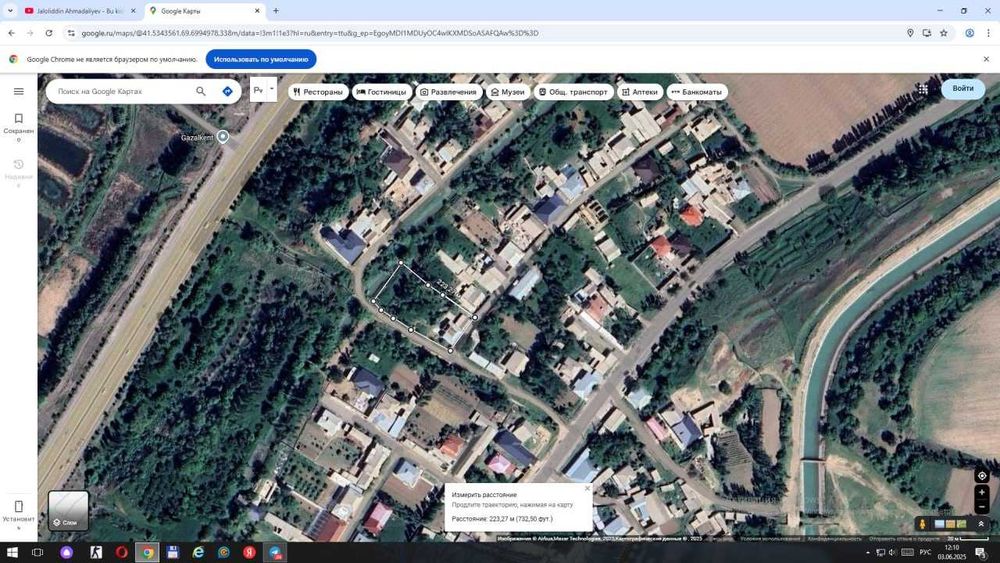Open the Opera browser taskbar icon
This screenshot has height=563, width=1000.
pyautogui.click(x=121, y=552)
